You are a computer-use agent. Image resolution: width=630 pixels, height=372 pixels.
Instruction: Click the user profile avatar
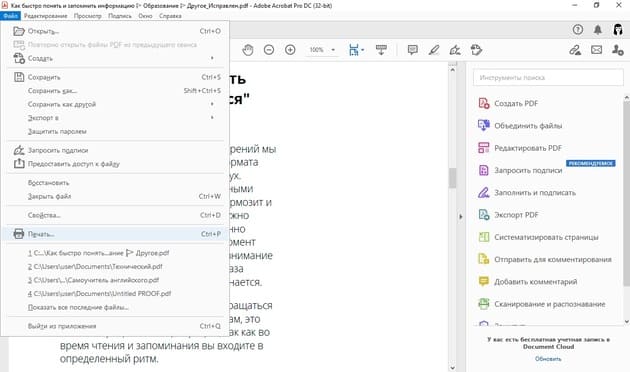(618, 29)
